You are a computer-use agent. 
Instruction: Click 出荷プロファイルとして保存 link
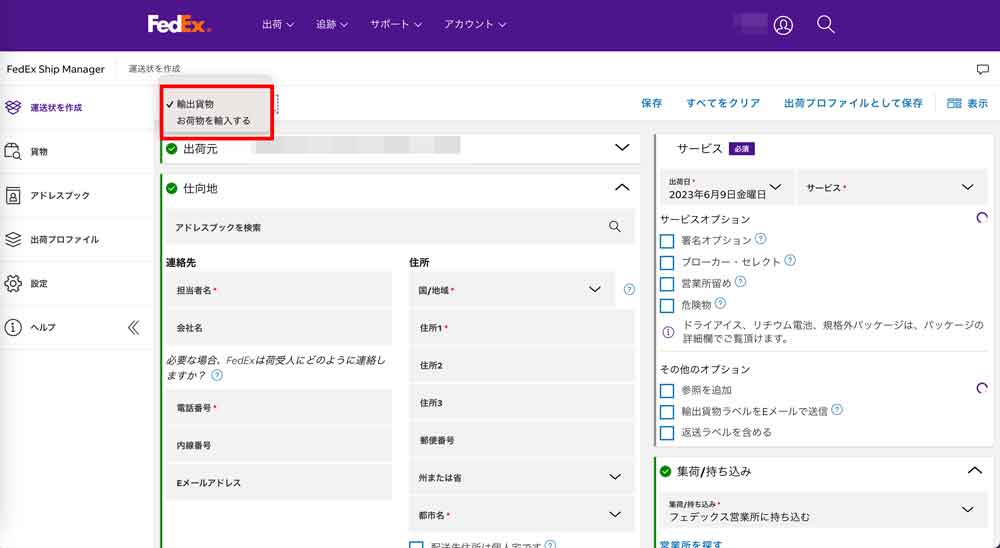click(853, 103)
